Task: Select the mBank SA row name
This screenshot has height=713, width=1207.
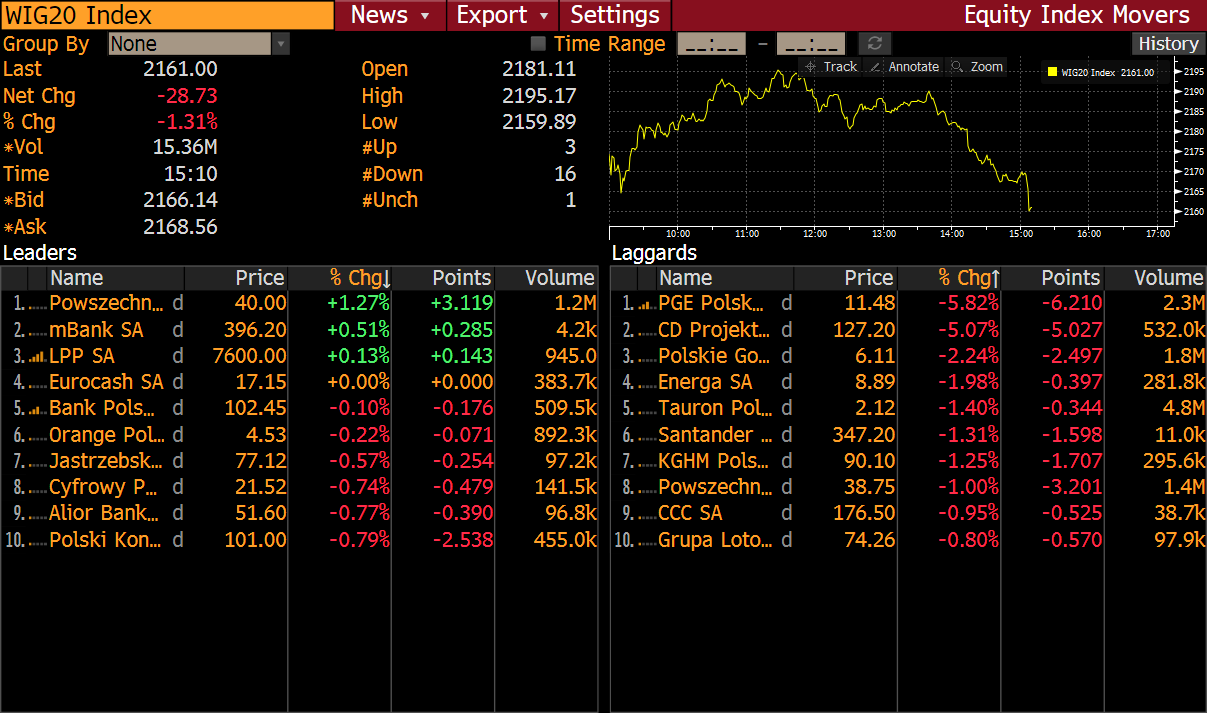Action: (x=96, y=330)
